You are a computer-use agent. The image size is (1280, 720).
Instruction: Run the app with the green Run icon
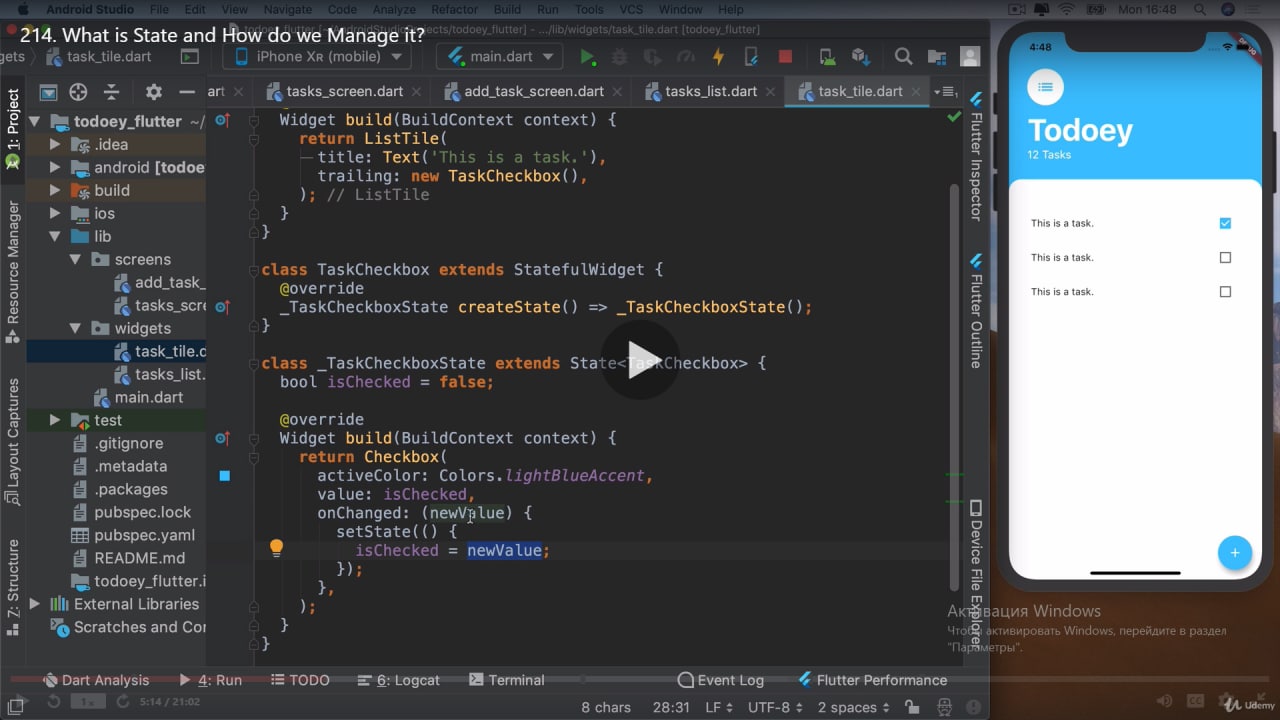click(x=588, y=57)
